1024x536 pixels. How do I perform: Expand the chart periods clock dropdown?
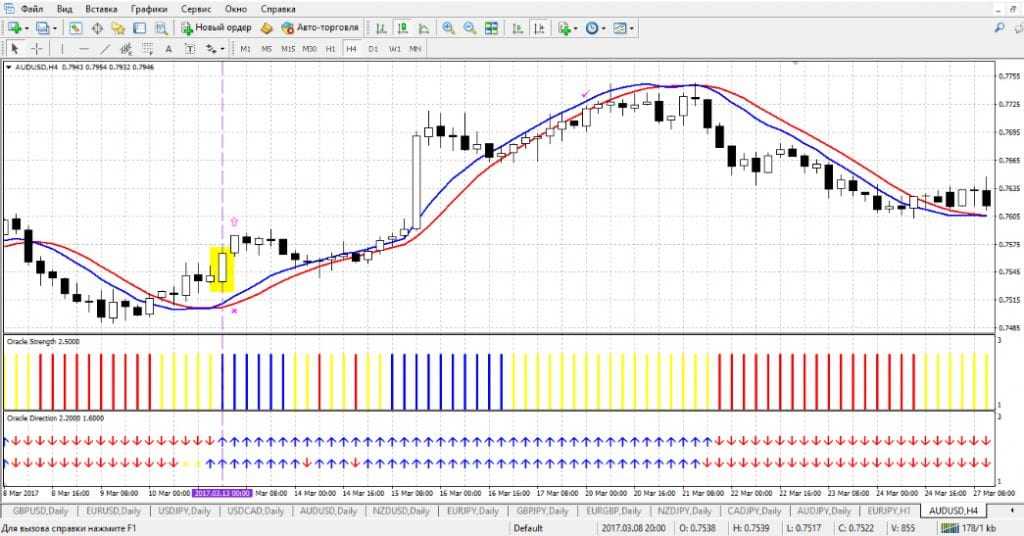604,28
